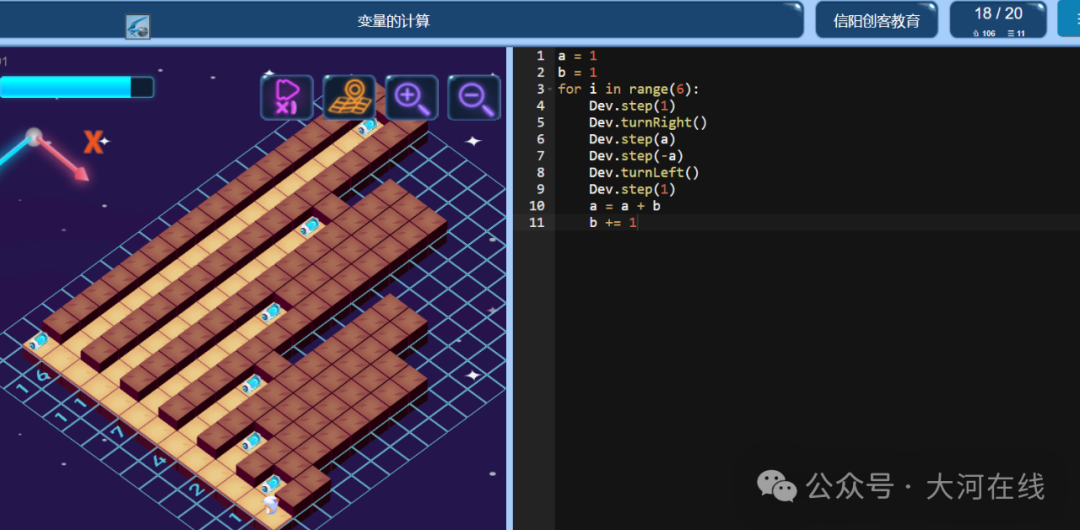Click the robot character on the map
Image resolution: width=1080 pixels, height=530 pixels.
[271, 504]
